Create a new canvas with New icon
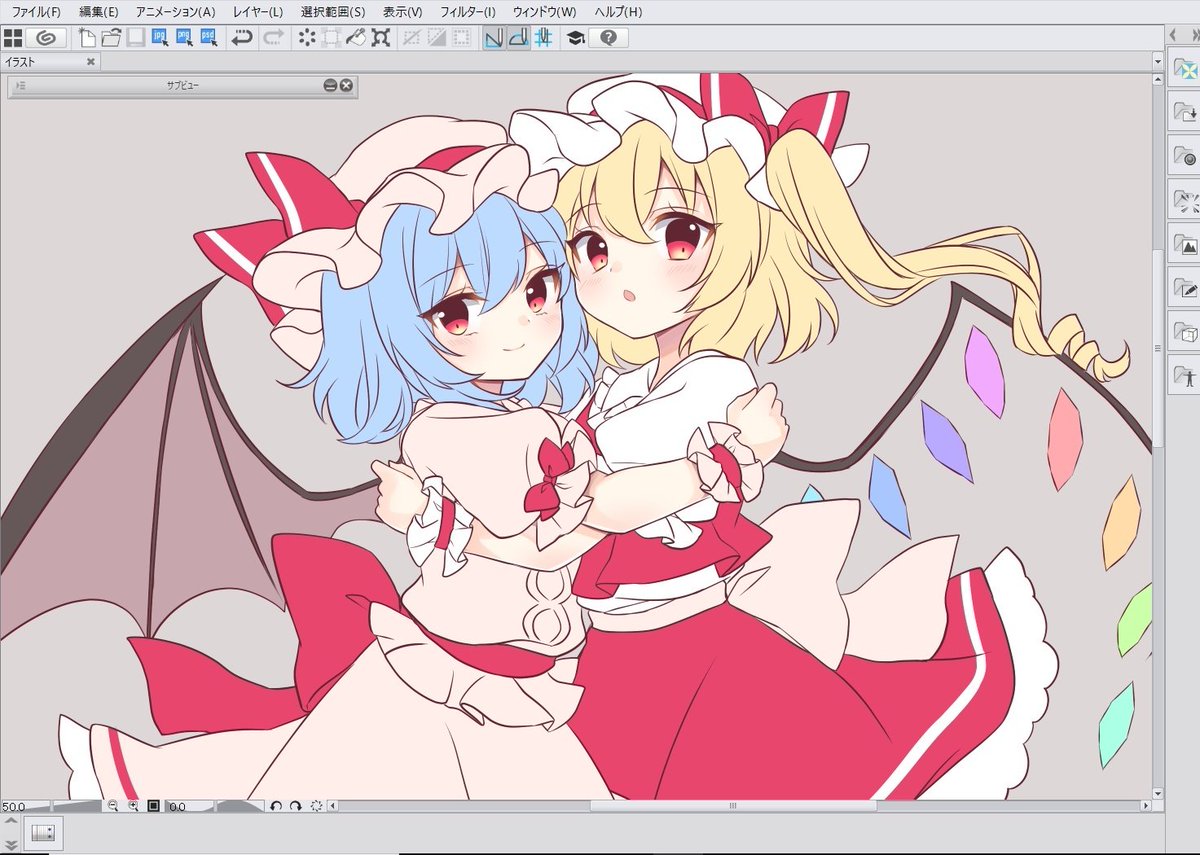Image resolution: width=1200 pixels, height=855 pixels. [88, 38]
